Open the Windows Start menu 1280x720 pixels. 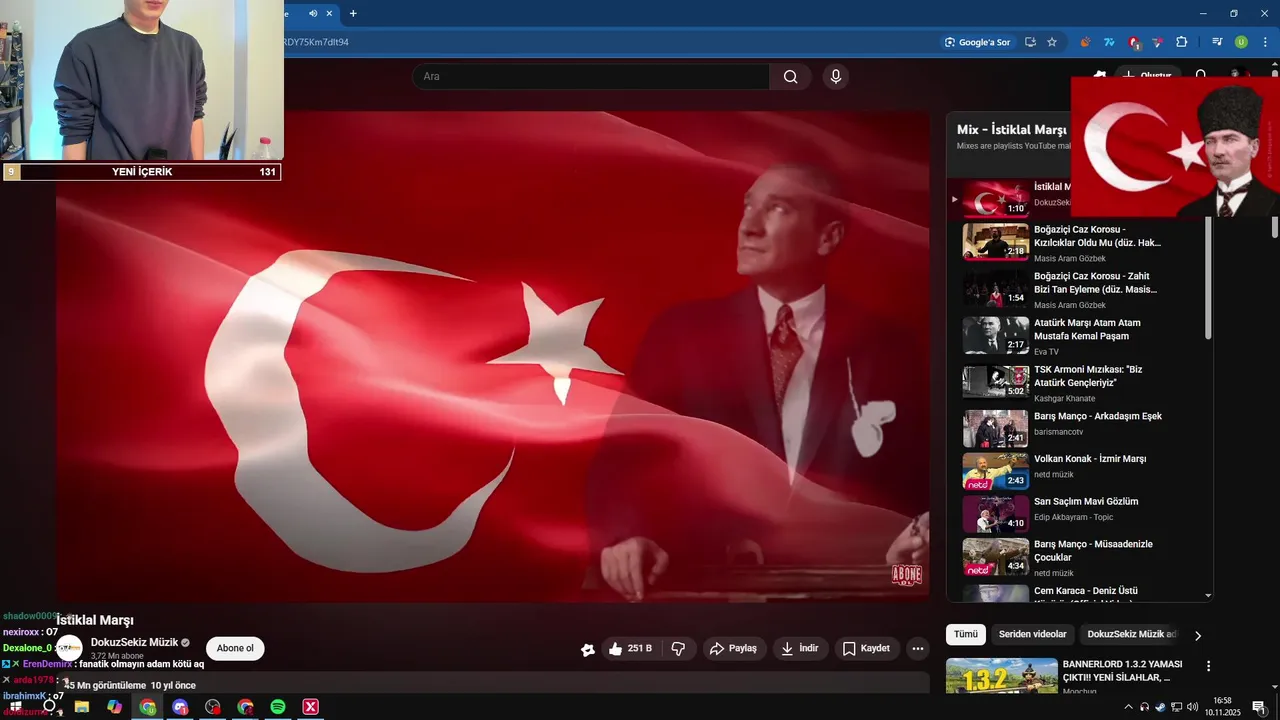16,707
